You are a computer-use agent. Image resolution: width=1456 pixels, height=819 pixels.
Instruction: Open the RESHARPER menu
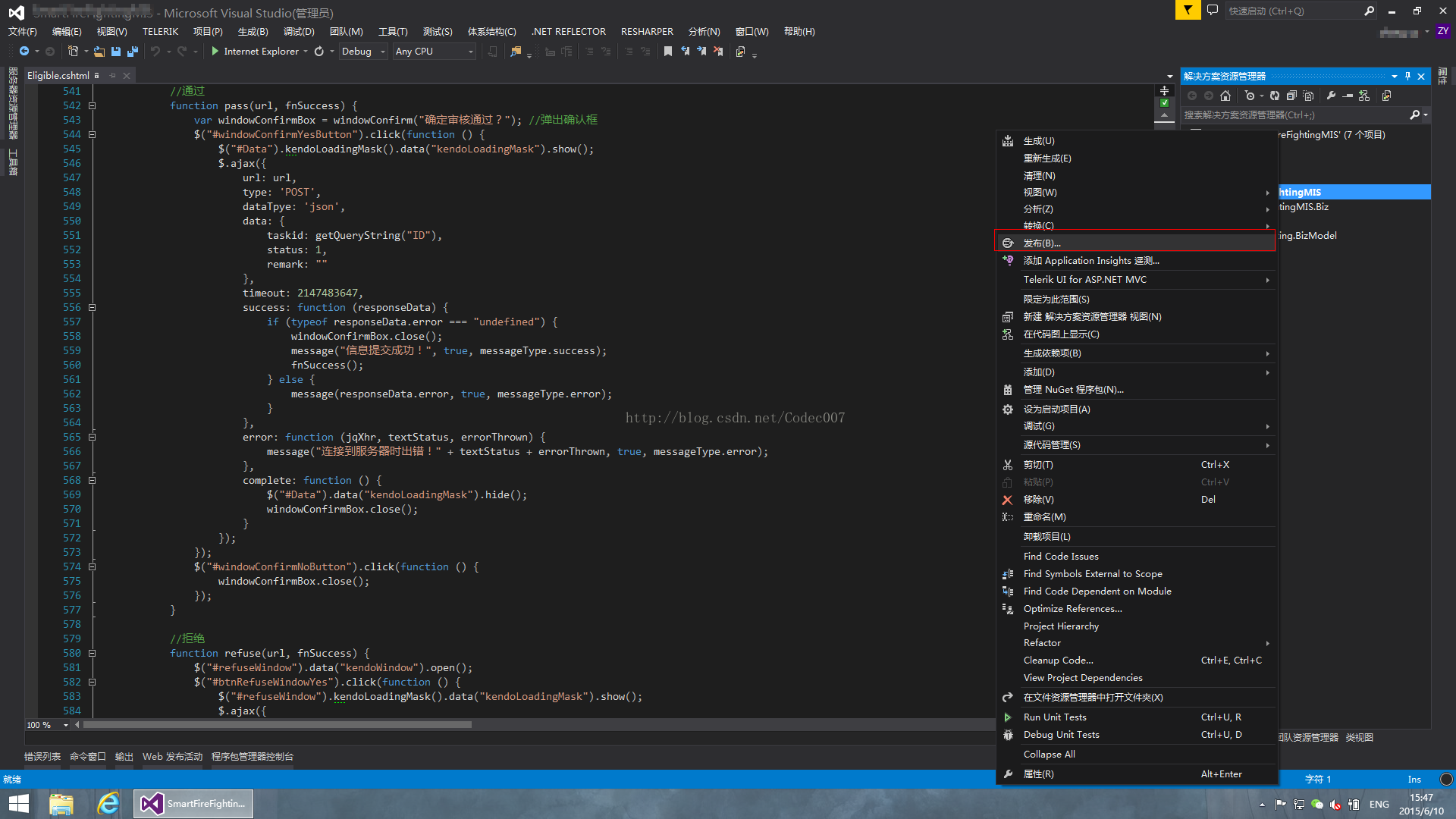click(646, 32)
